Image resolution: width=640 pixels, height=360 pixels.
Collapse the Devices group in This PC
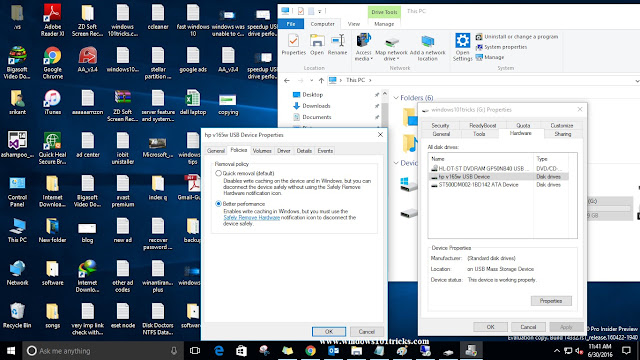click(396, 163)
